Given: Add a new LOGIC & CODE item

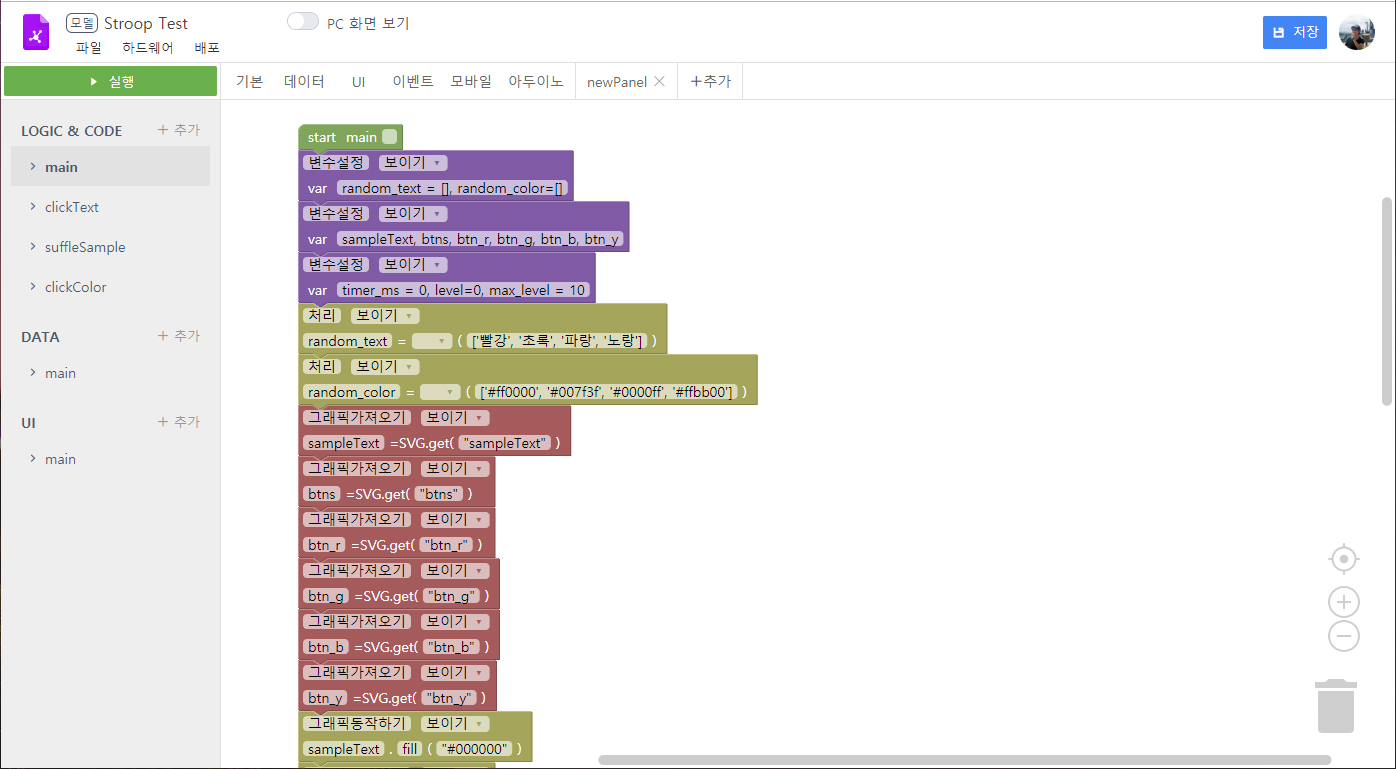Looking at the screenshot, I should pos(179,130).
